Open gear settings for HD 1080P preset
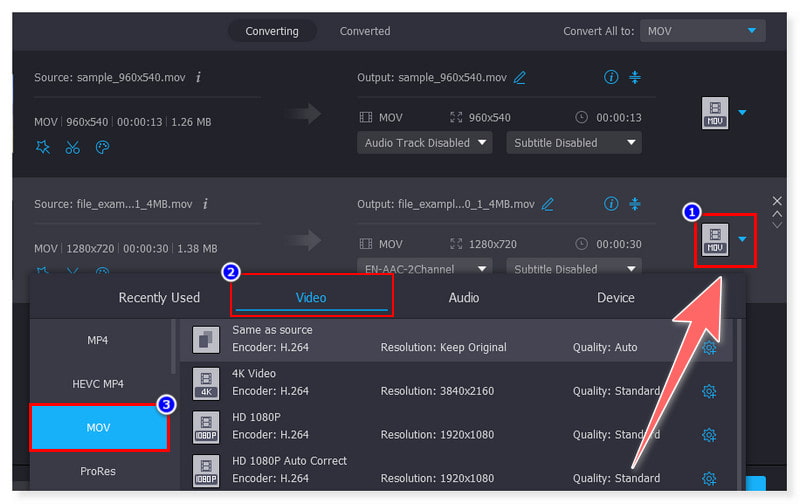The width and height of the screenshot is (800, 504). click(709, 435)
